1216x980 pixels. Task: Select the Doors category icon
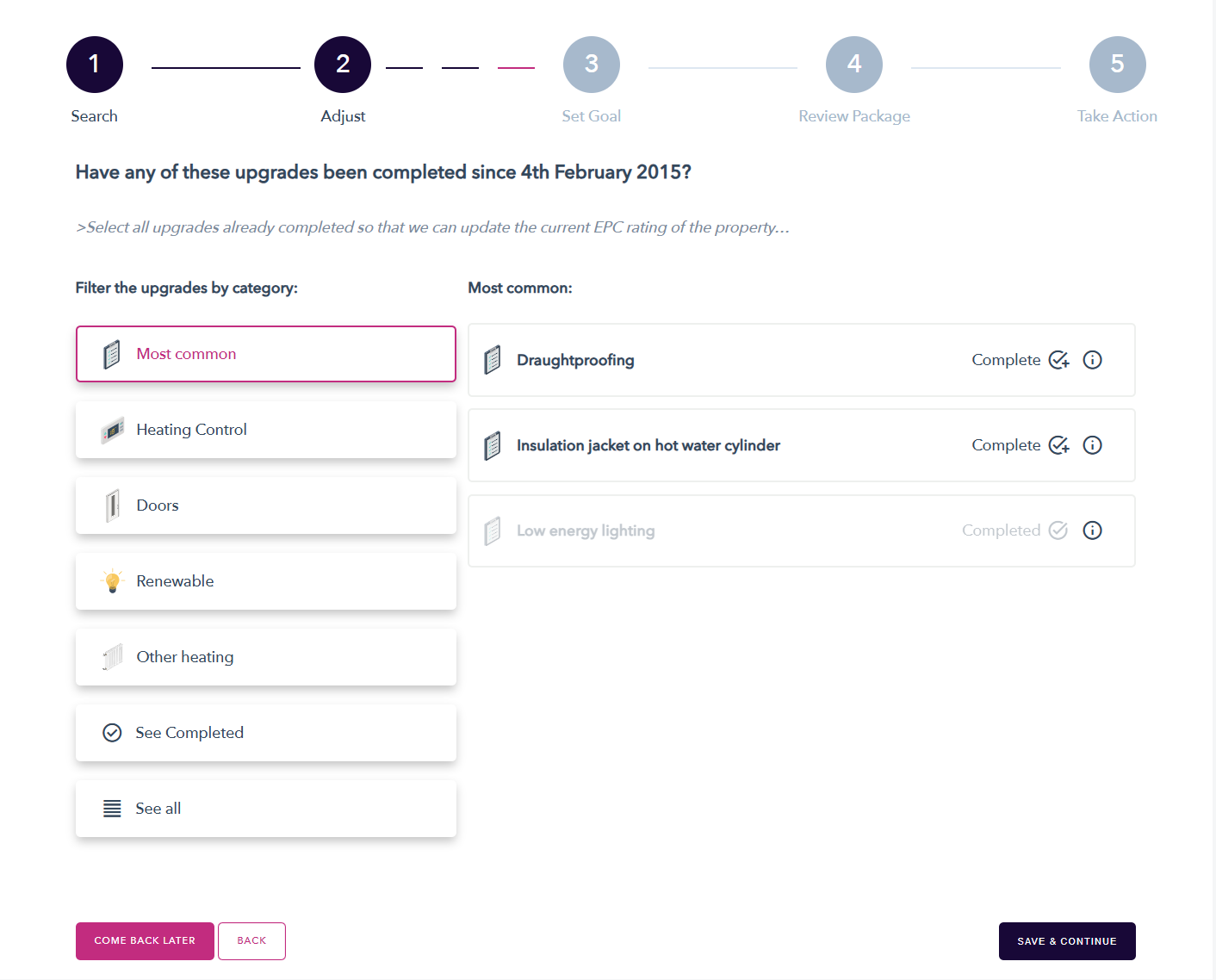click(x=112, y=506)
